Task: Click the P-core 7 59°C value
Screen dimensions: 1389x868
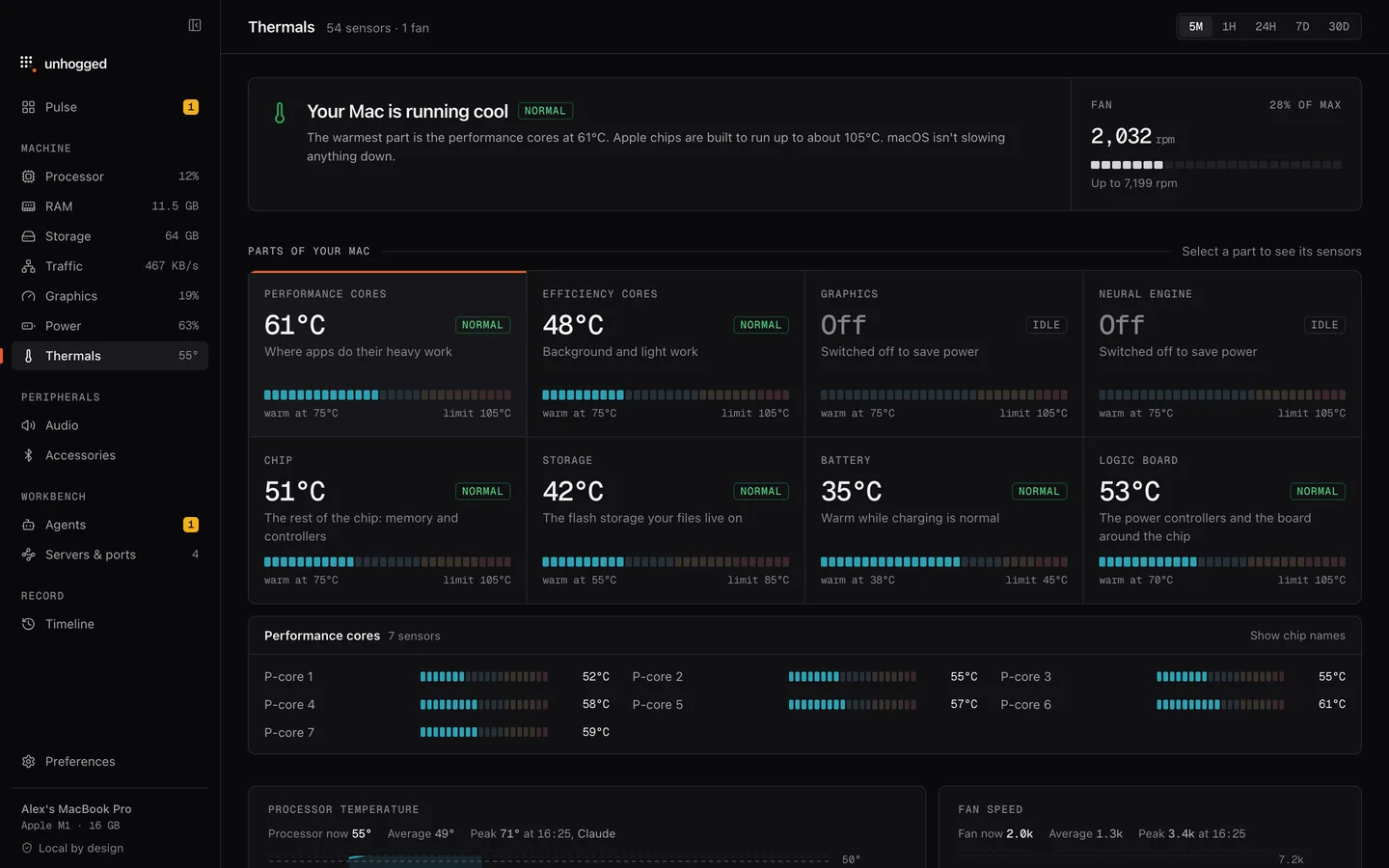Action: click(x=596, y=733)
